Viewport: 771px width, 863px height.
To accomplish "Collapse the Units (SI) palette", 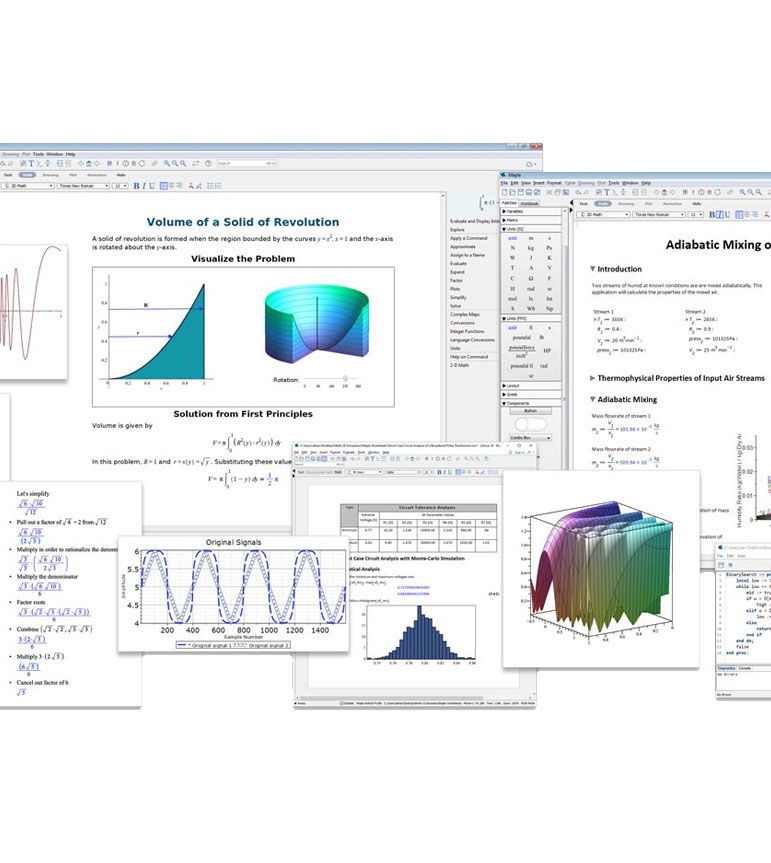I will tap(531, 229).
